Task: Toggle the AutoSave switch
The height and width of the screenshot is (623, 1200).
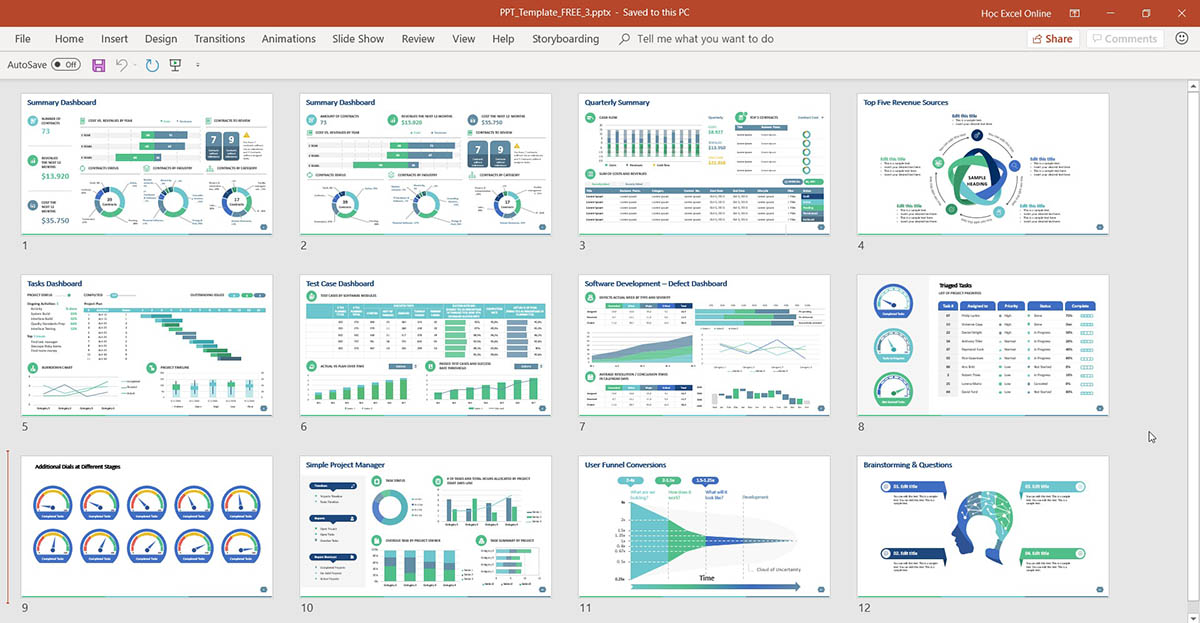Action: [x=66, y=64]
